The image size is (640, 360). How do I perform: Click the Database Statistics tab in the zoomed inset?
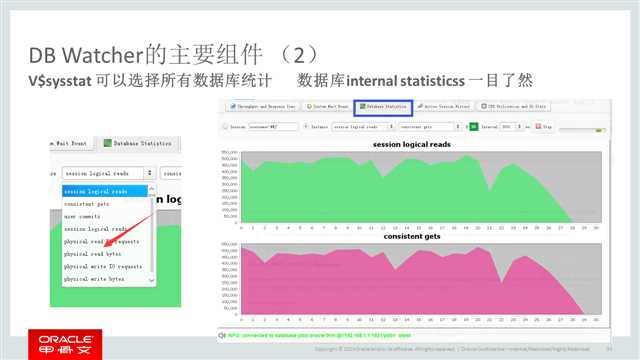[x=138, y=143]
